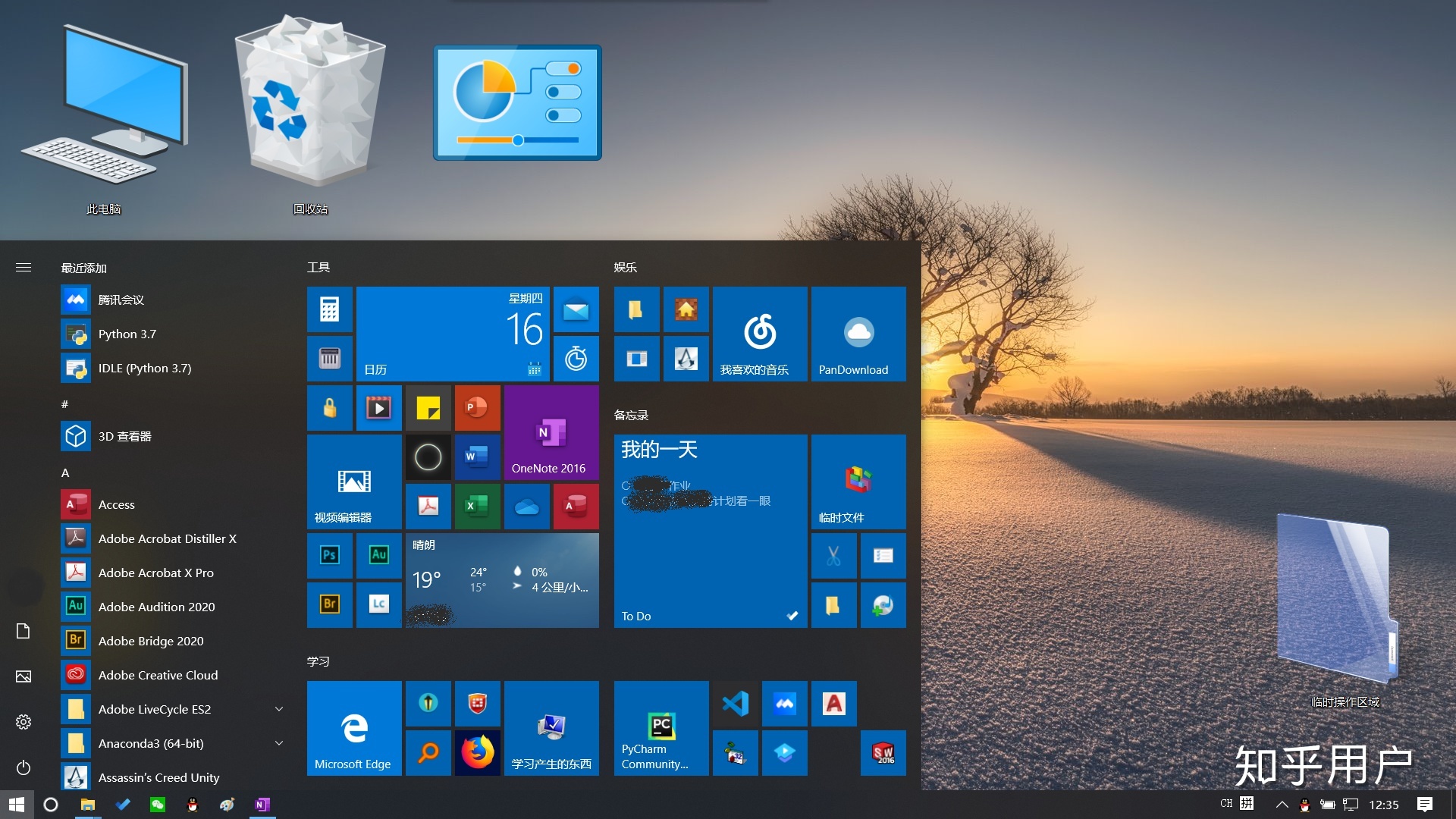Switch the CH input language indicator
Image resolution: width=1456 pixels, height=819 pixels.
point(1226,804)
